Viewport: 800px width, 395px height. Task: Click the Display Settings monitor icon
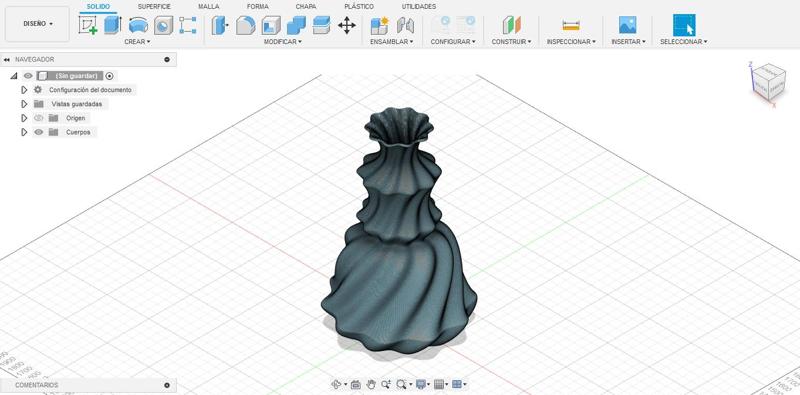tap(421, 384)
